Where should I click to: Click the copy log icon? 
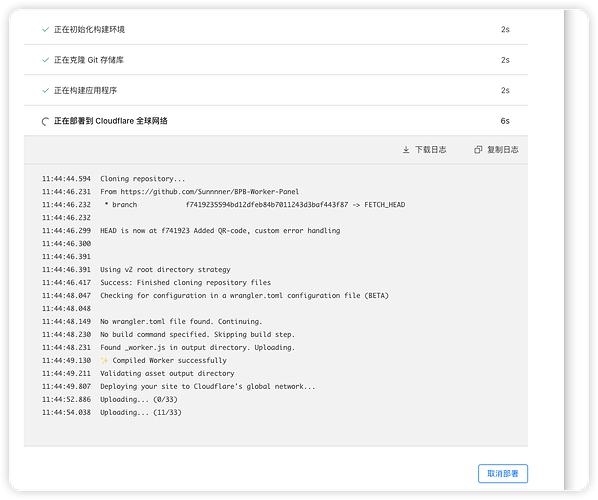[x=478, y=150]
